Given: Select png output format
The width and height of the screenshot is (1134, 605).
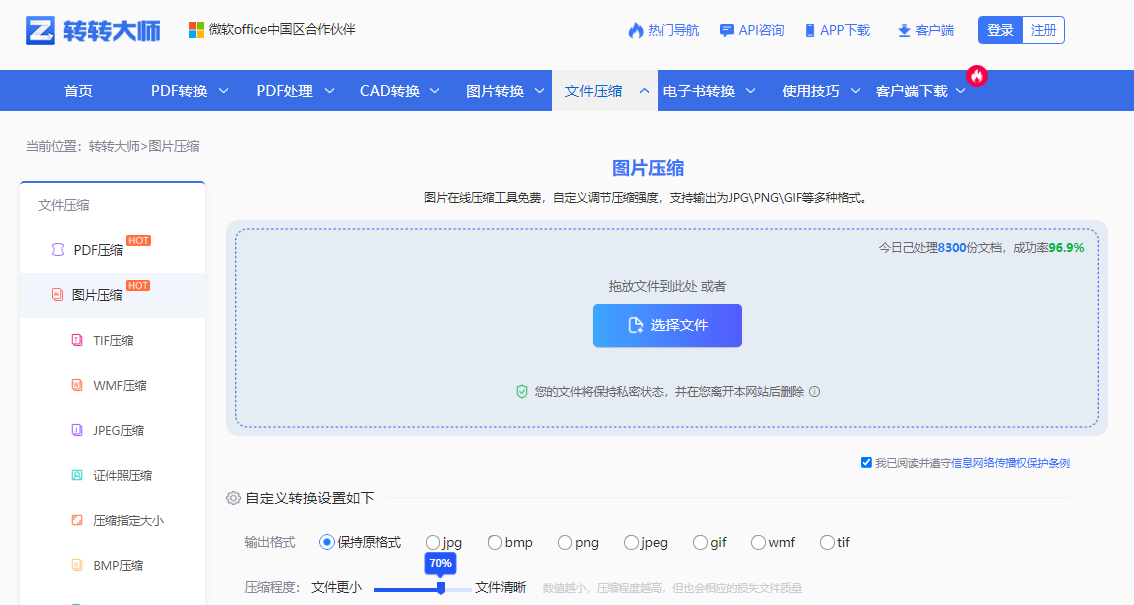Looking at the screenshot, I should click(x=565, y=542).
